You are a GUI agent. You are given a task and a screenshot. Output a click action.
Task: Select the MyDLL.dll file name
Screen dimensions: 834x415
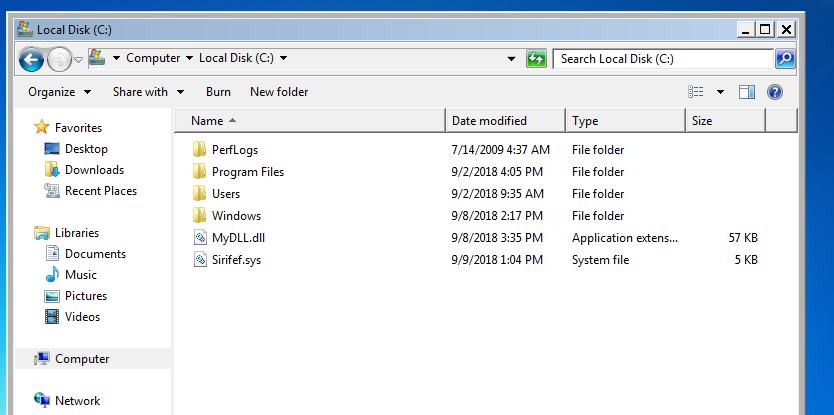(238, 238)
